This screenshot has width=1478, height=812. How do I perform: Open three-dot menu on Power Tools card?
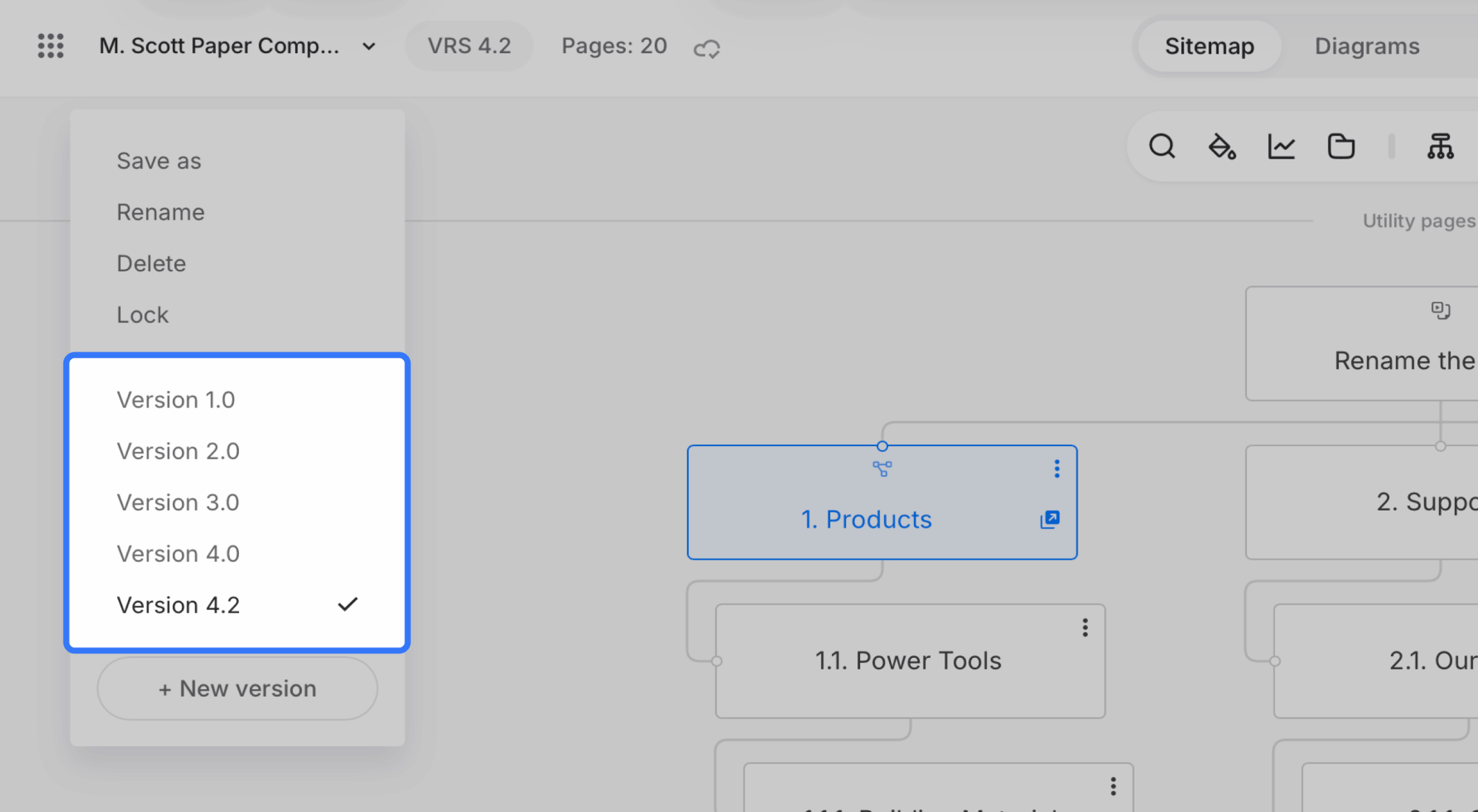coord(1085,627)
